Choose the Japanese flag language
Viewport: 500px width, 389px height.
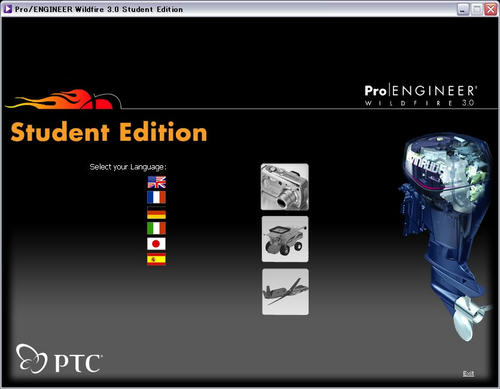click(x=156, y=244)
